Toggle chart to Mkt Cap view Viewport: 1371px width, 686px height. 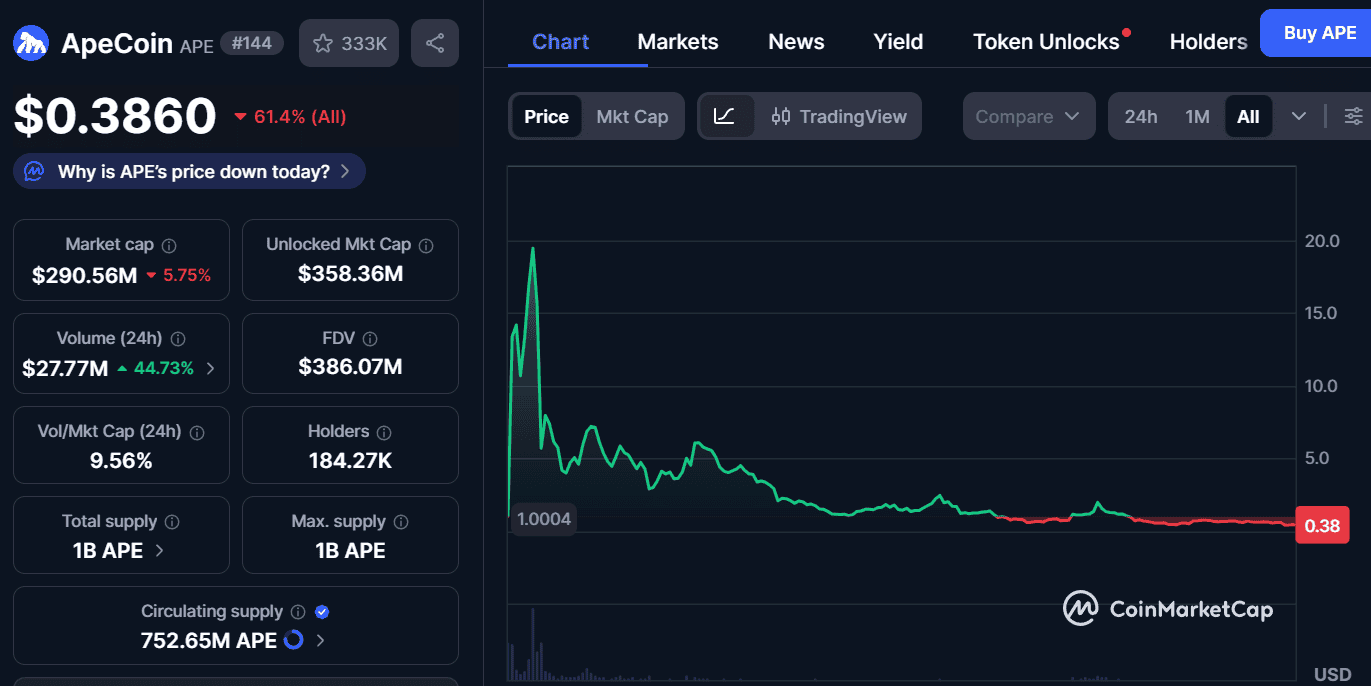tap(632, 116)
